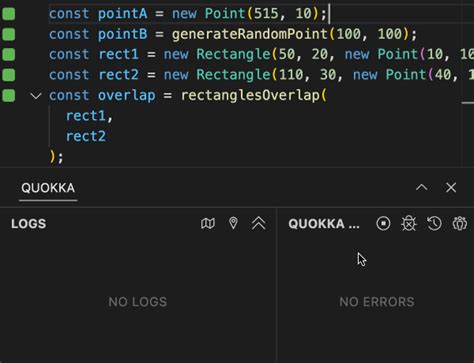Click the pointB variable name
The height and width of the screenshot is (363, 474).
(x=122, y=34)
